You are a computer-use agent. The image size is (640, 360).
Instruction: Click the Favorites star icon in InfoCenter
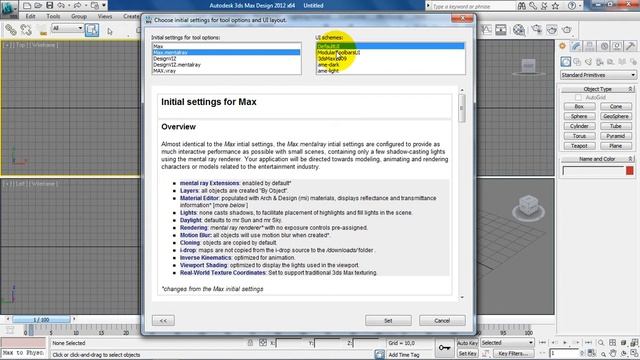click(x=555, y=6)
